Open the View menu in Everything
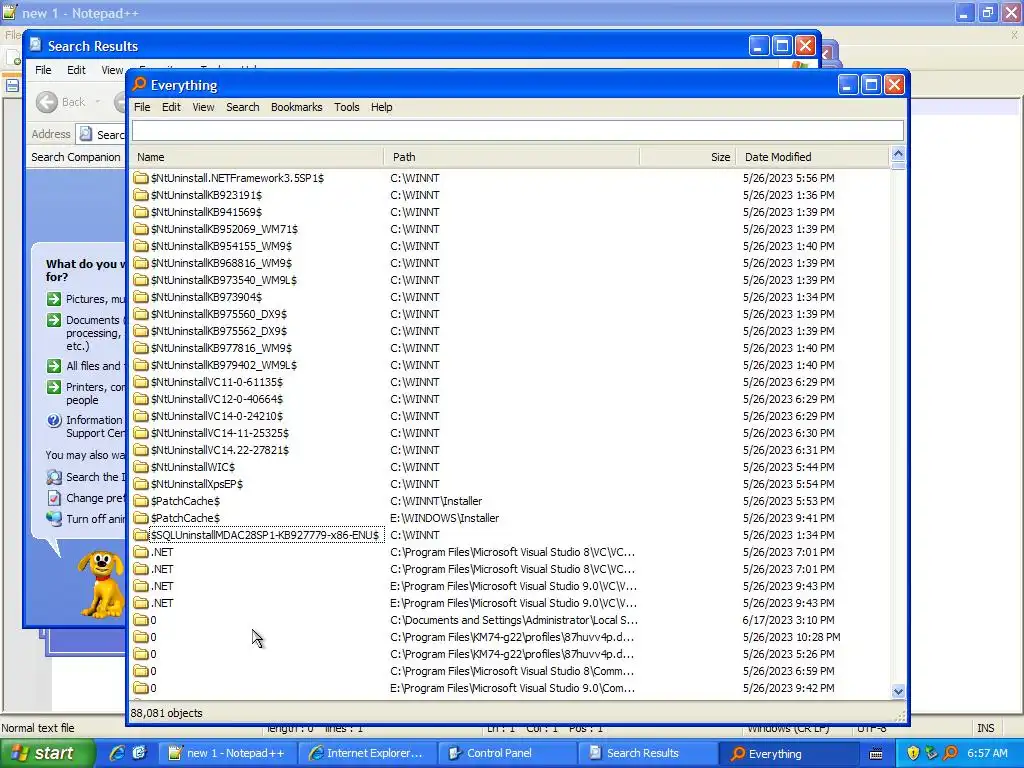The height and width of the screenshot is (768, 1024). coord(203,107)
